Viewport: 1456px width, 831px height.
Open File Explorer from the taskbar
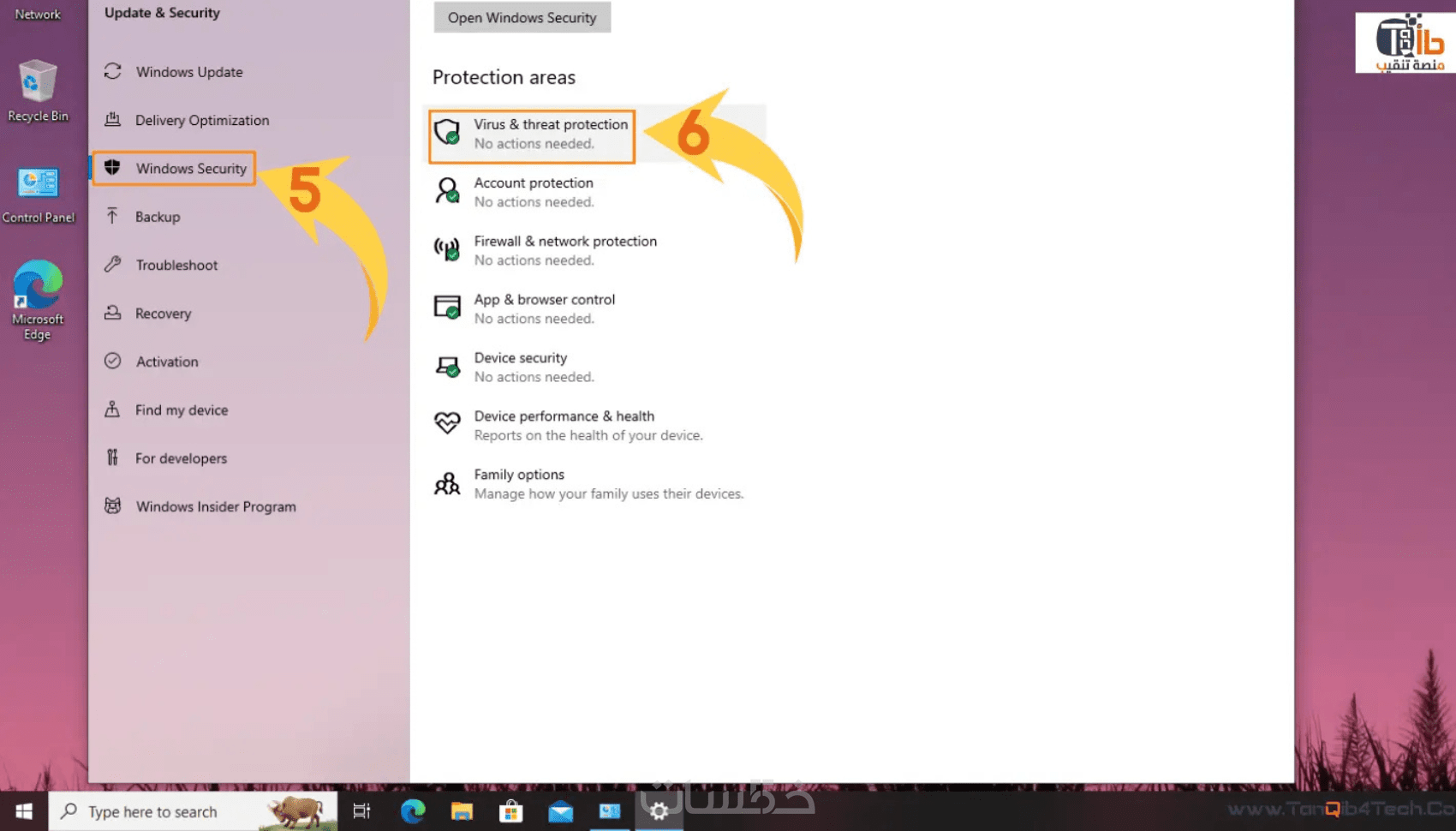(462, 810)
